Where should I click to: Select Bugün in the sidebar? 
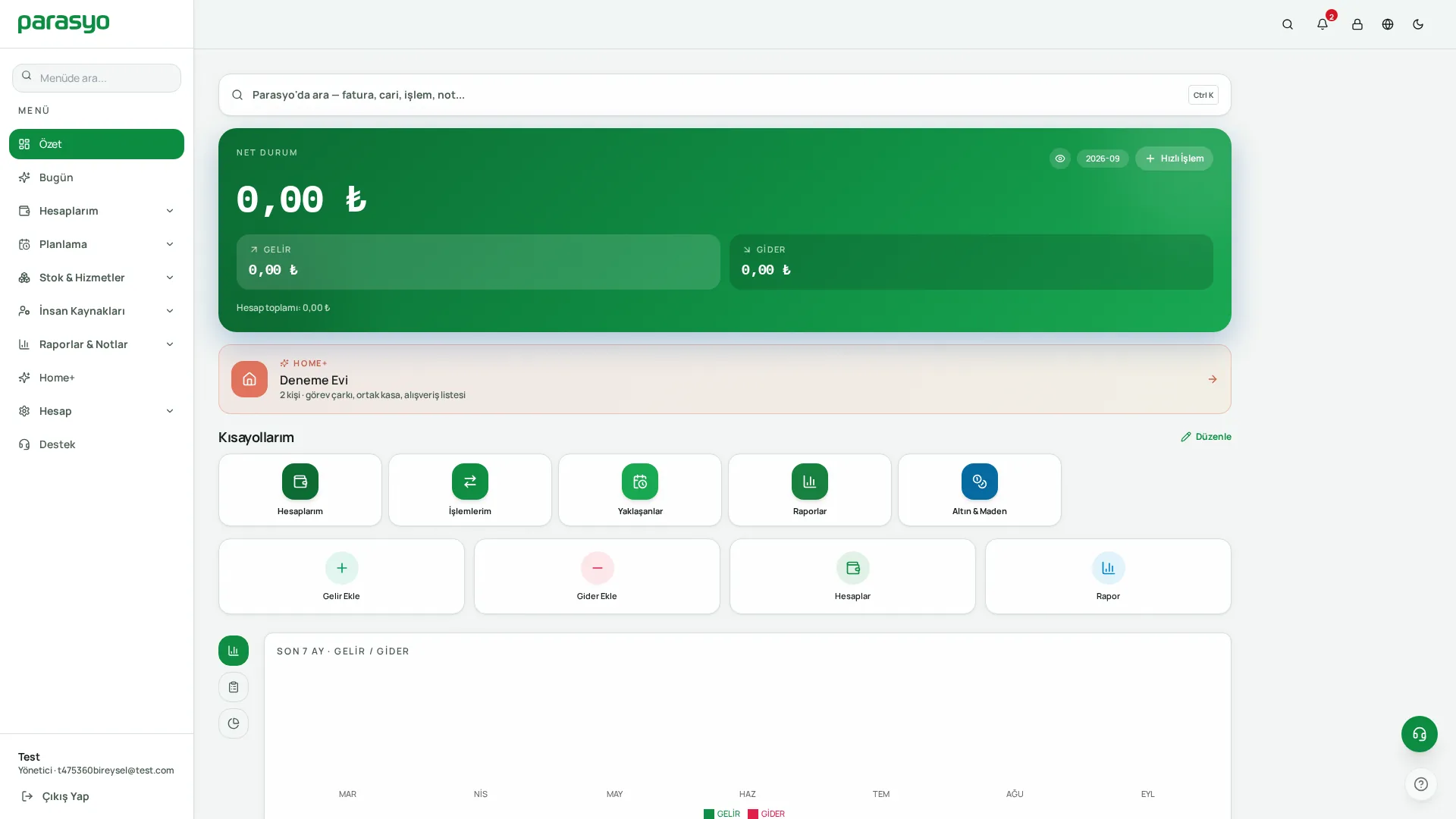point(96,177)
